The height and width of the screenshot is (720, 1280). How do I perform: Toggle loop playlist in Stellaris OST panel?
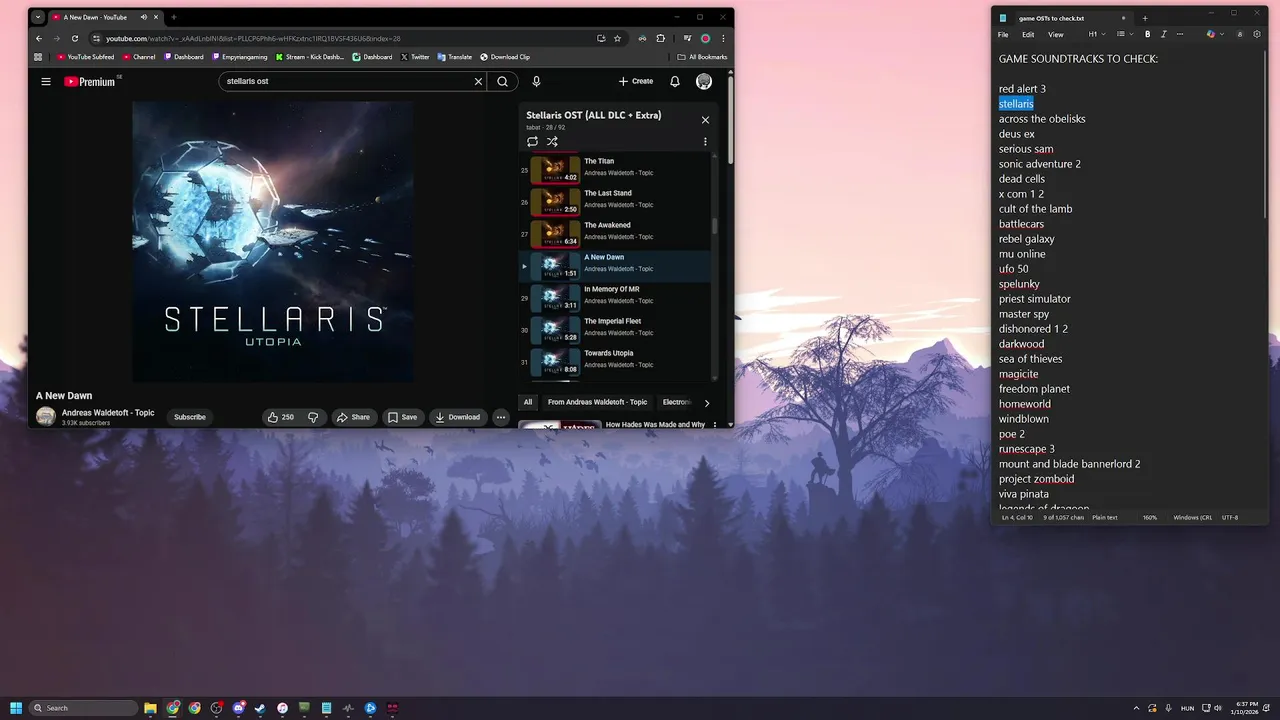pos(533,142)
